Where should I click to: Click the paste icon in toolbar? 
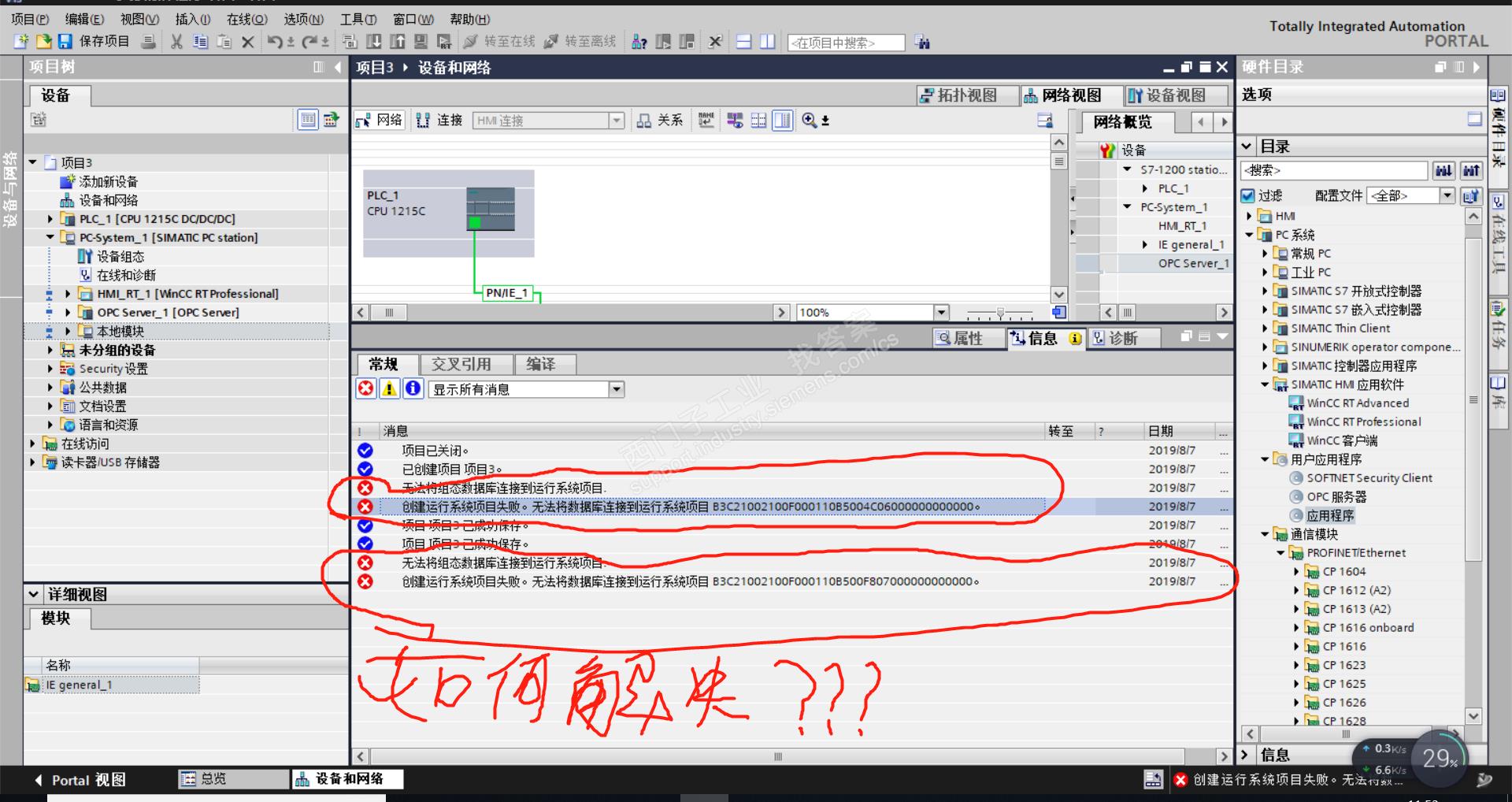[224, 42]
